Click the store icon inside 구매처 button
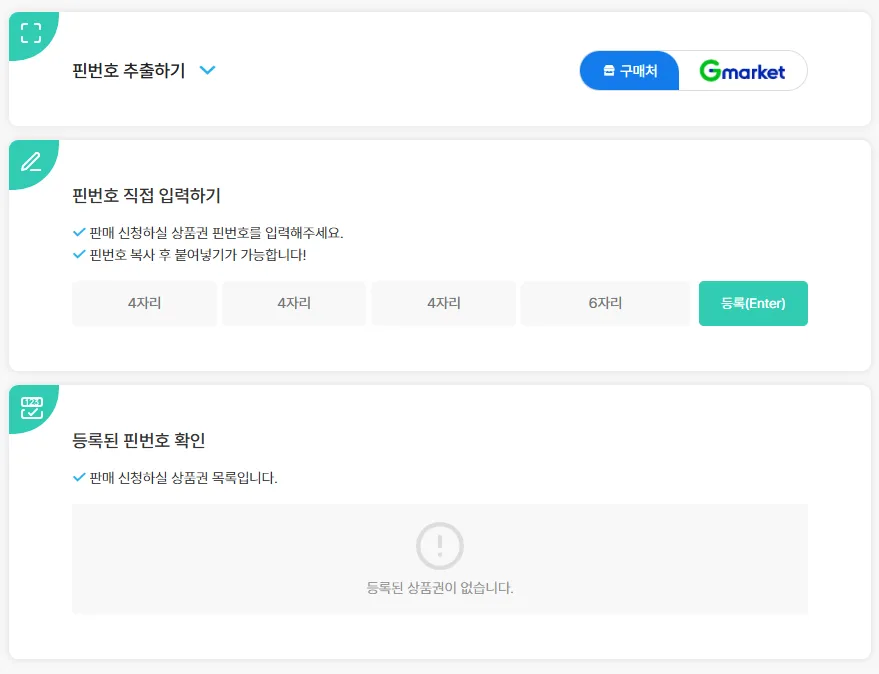Viewport: 879px width, 674px height. pos(608,71)
